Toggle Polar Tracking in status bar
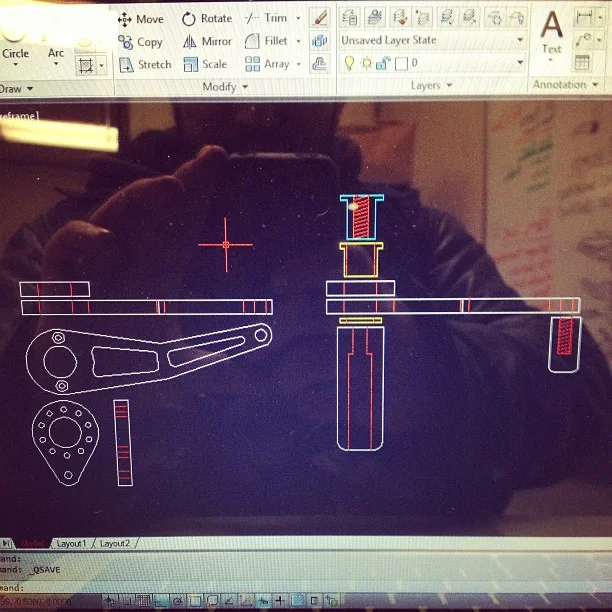The height and width of the screenshot is (612, 612). tap(178, 601)
